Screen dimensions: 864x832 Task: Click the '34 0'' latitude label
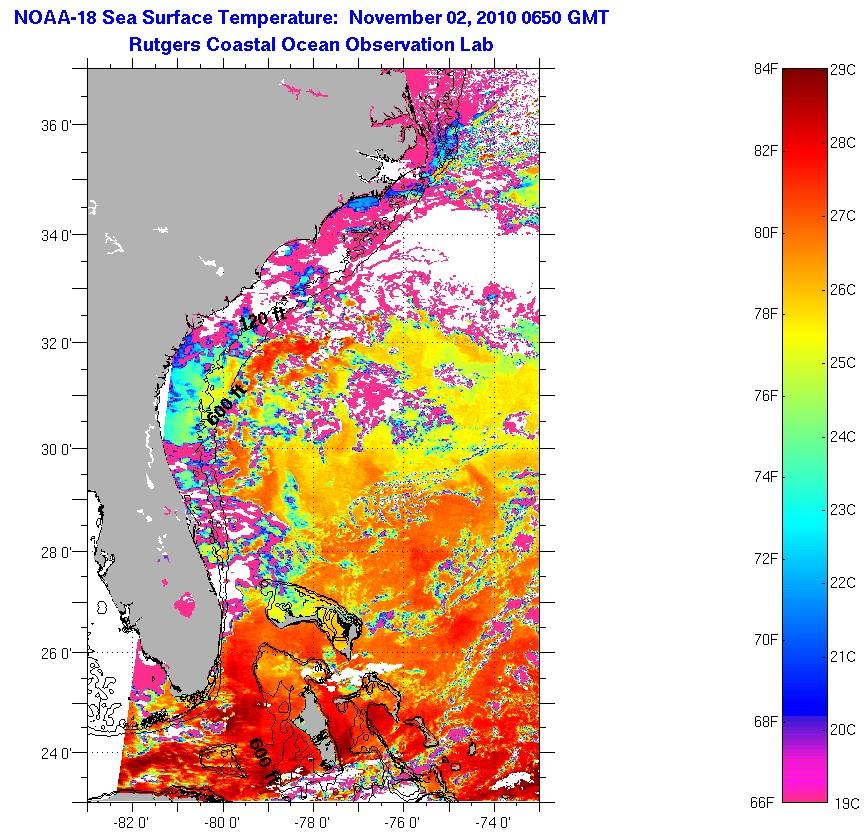pyautogui.click(x=56, y=236)
